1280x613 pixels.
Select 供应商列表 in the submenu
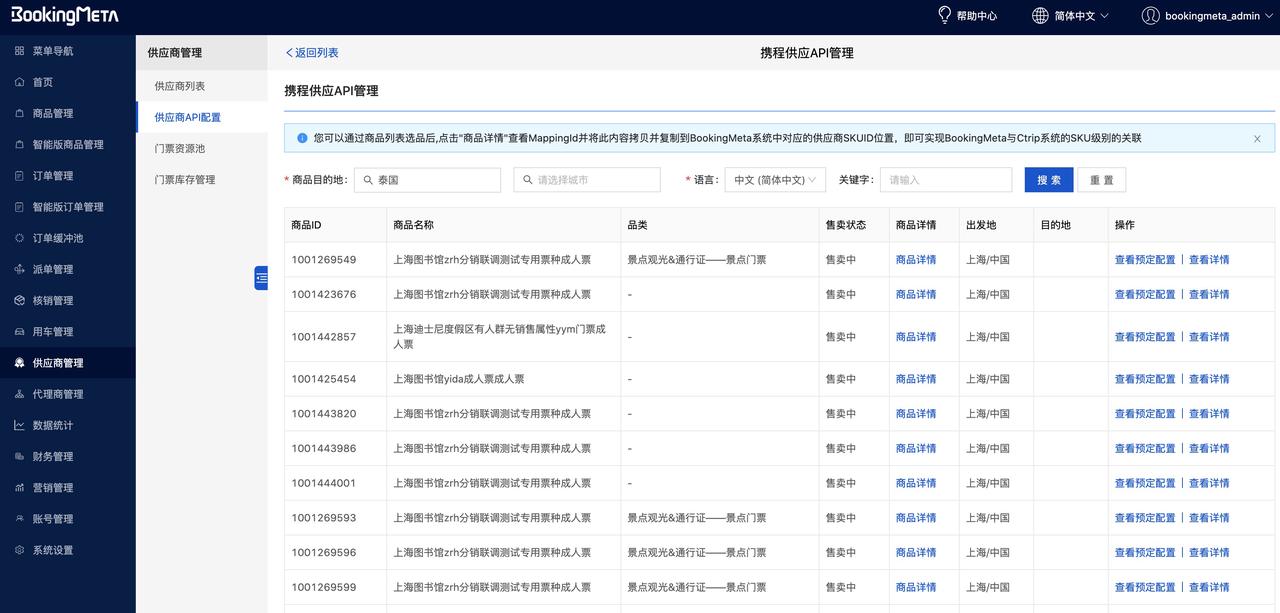pyautogui.click(x=180, y=86)
